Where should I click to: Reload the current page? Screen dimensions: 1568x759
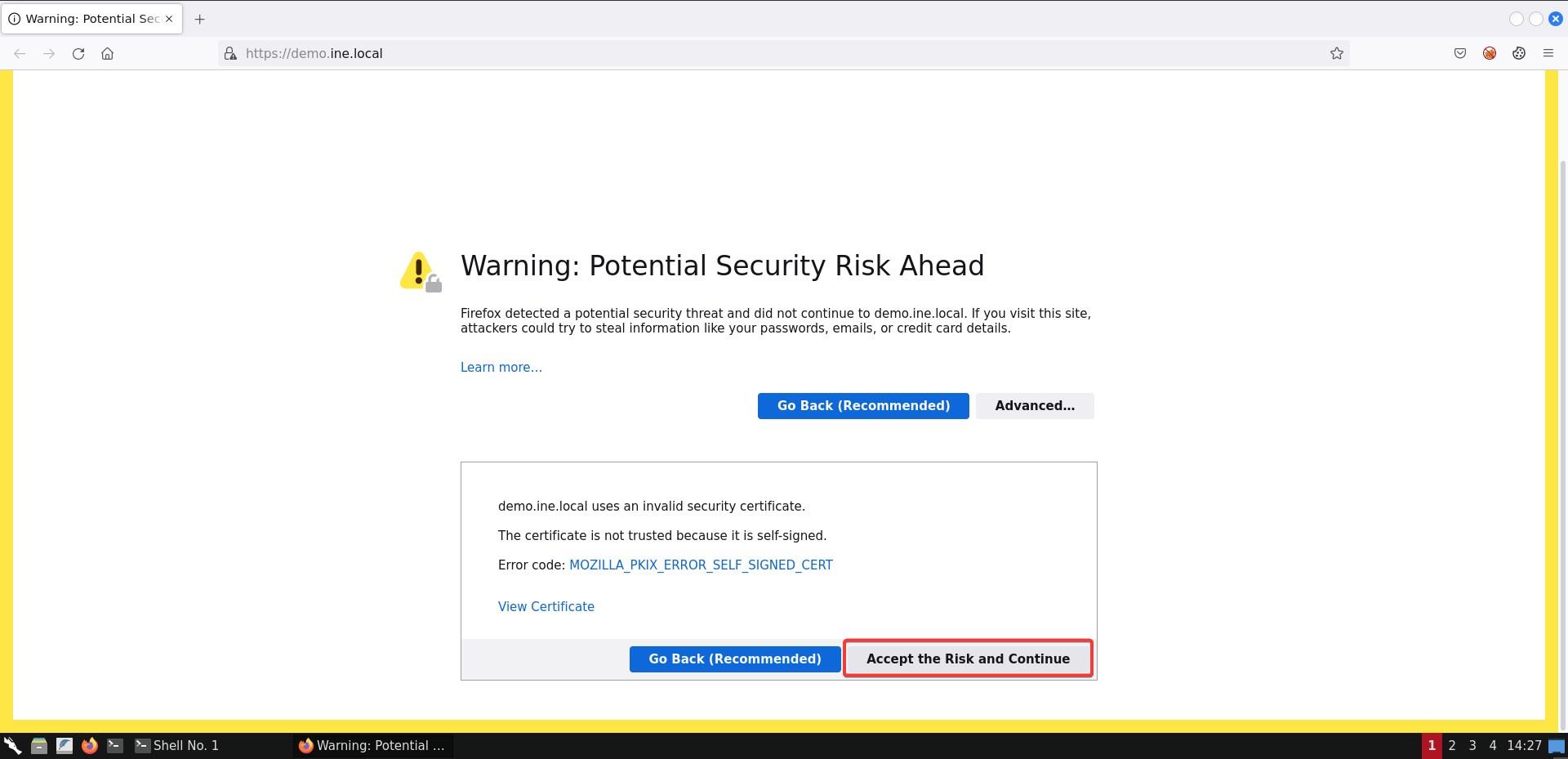coord(78,53)
